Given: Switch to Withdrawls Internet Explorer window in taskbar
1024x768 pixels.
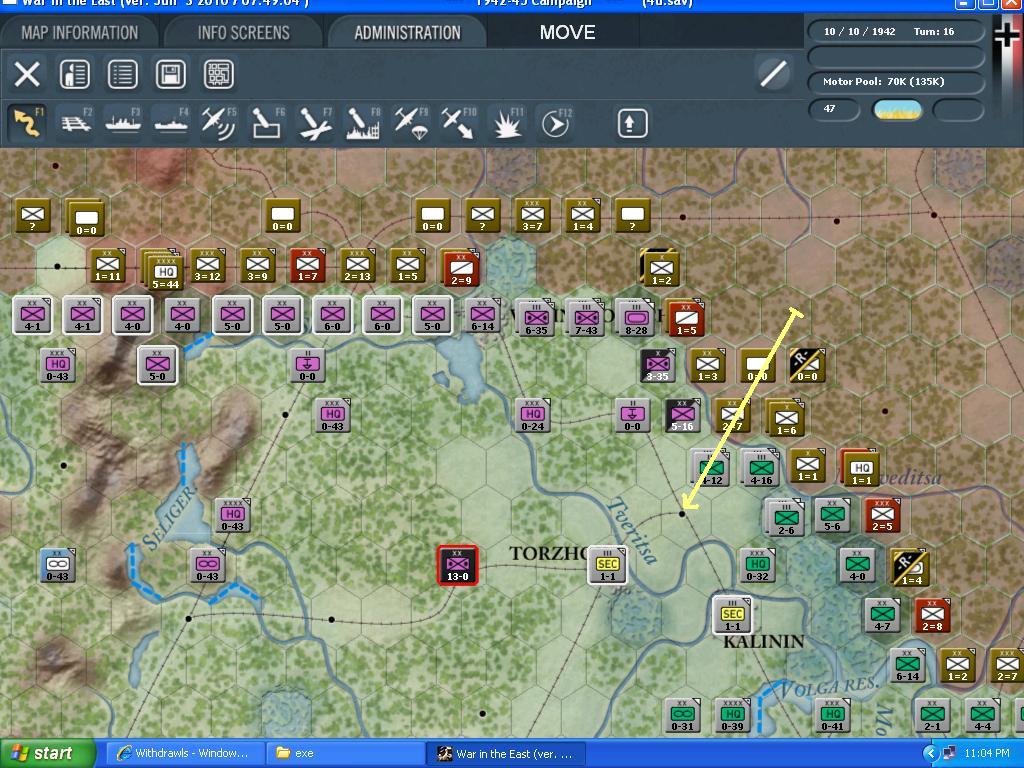Looking at the screenshot, I should 184,753.
